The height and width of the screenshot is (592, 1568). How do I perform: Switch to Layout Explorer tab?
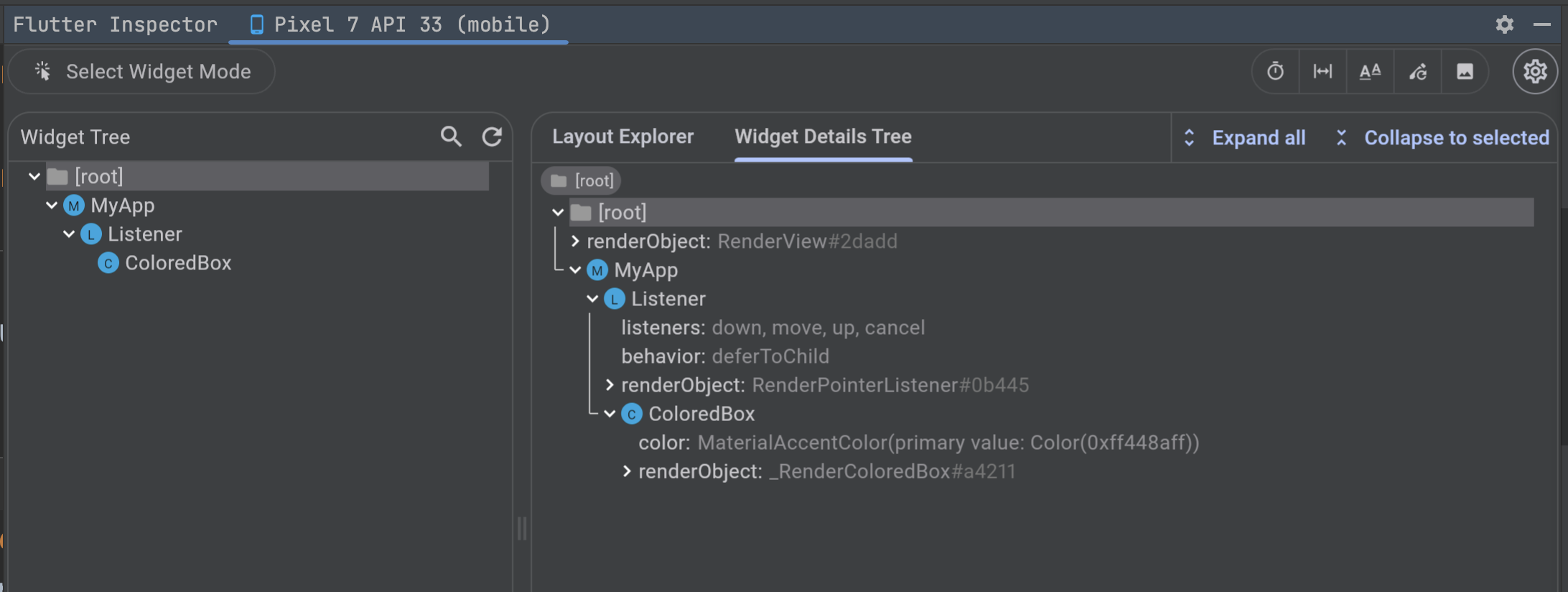pyautogui.click(x=622, y=137)
